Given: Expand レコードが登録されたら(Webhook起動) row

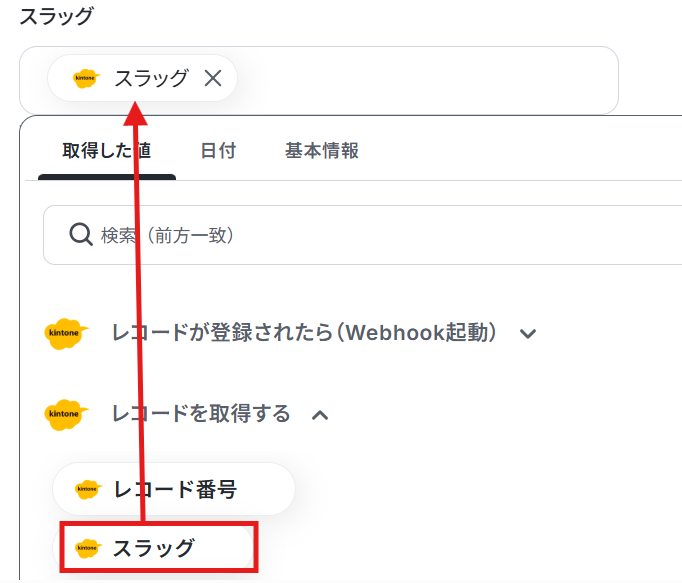Looking at the screenshot, I should coord(291,333).
